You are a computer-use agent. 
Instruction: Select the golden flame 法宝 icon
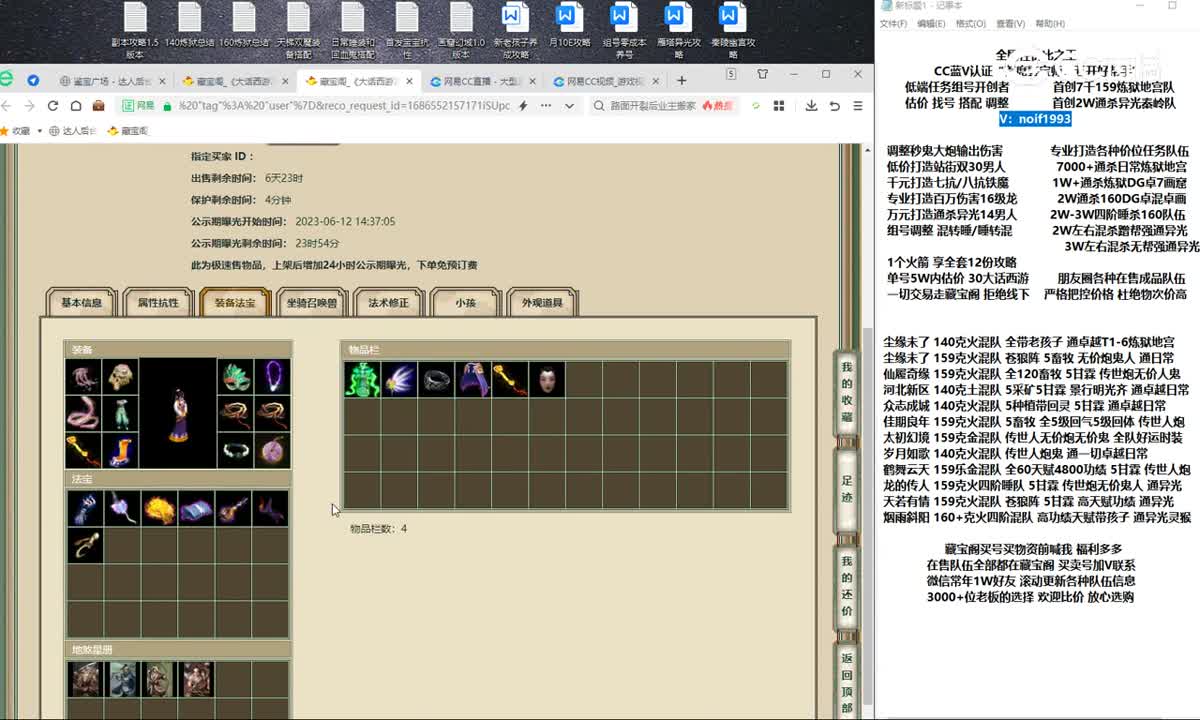[158, 508]
